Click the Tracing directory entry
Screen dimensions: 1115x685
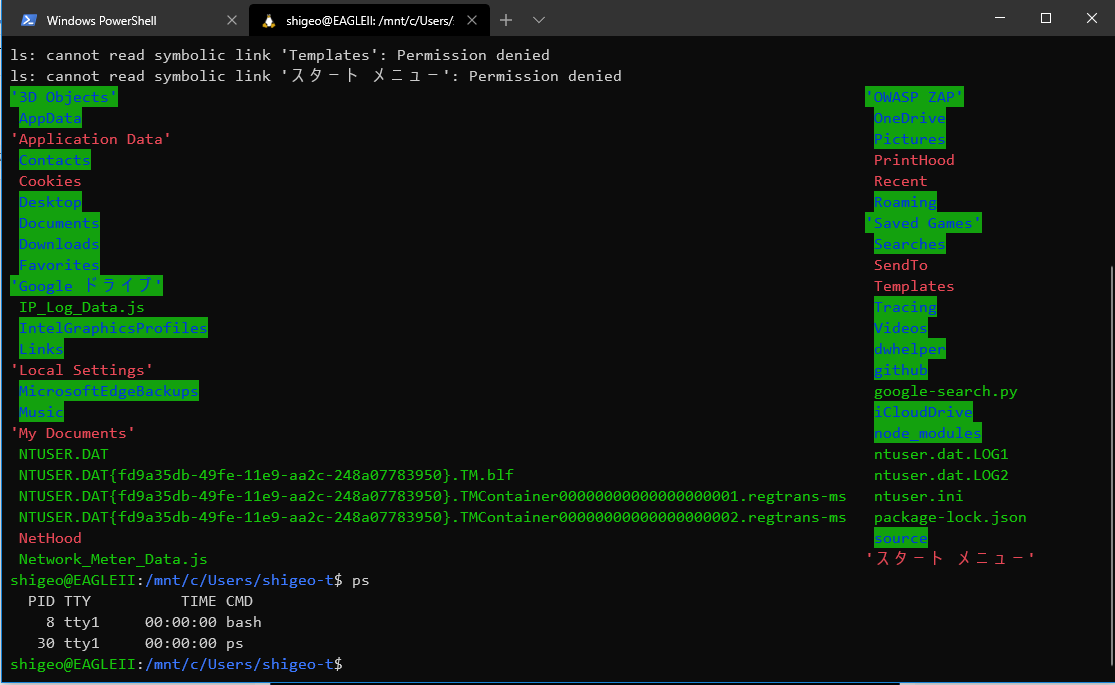point(905,307)
